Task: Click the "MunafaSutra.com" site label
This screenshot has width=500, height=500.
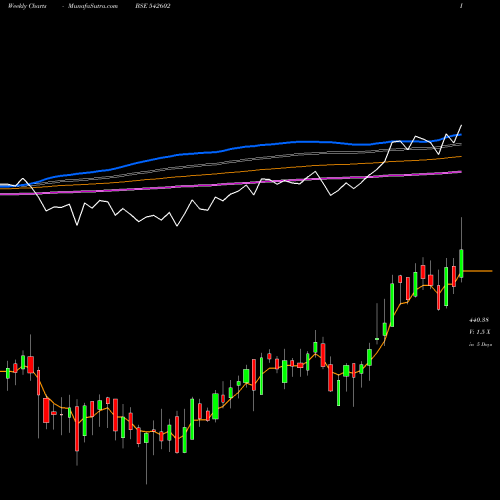Action: pos(93,6)
